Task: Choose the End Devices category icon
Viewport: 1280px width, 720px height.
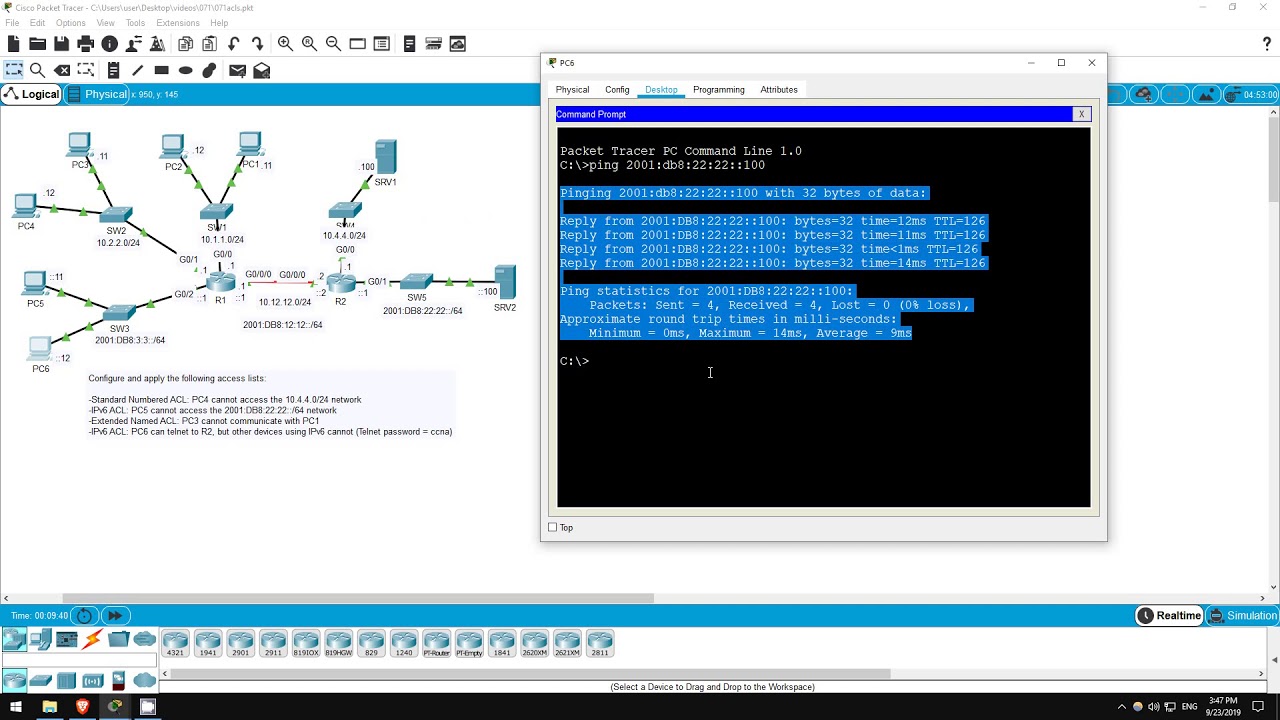Action: pyautogui.click(x=40, y=640)
